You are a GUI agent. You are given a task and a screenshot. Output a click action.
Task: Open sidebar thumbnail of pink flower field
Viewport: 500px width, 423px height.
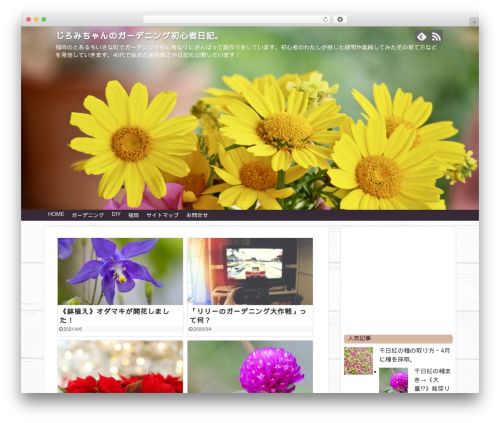click(x=358, y=361)
